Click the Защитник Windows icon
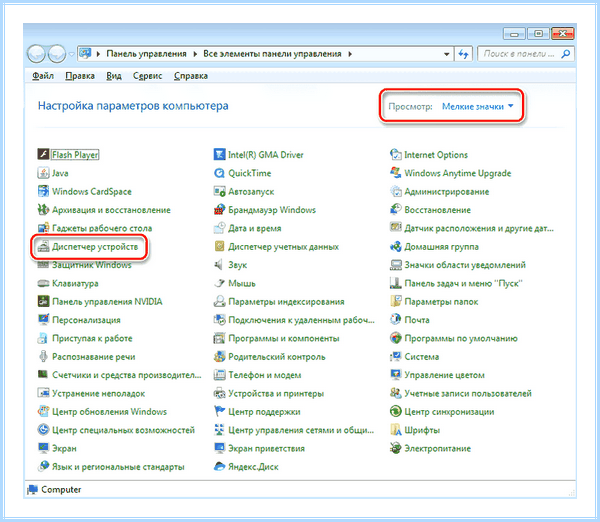 click(x=43, y=265)
